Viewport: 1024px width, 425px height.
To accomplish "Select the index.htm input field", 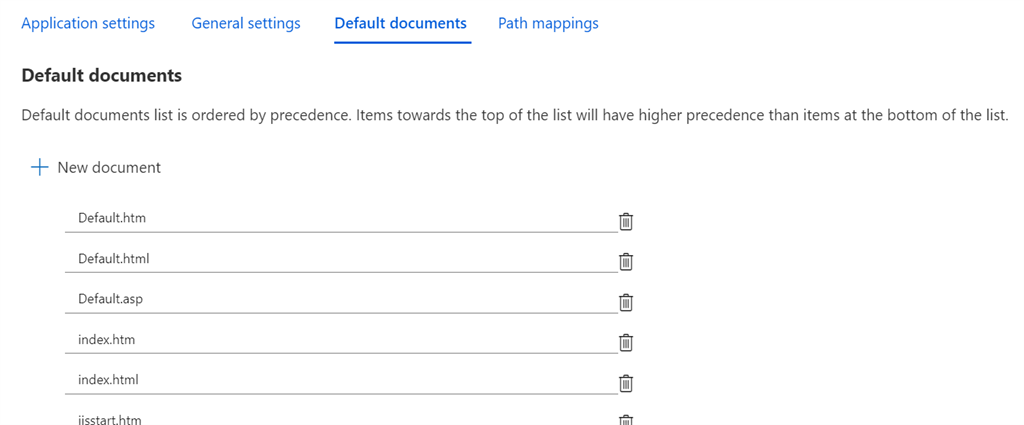I will [341, 340].
